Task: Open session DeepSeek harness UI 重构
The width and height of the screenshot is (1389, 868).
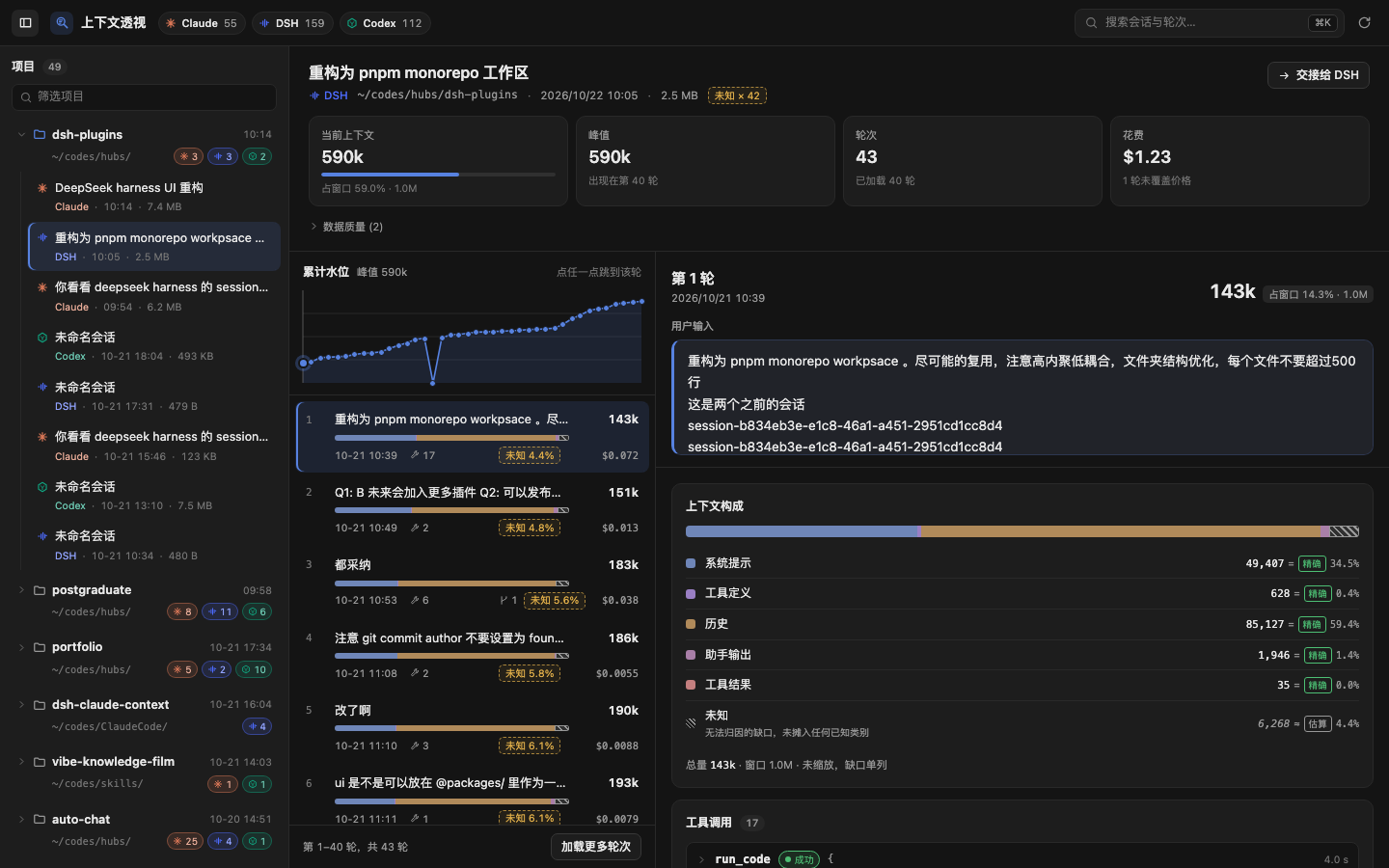Action: click(154, 197)
